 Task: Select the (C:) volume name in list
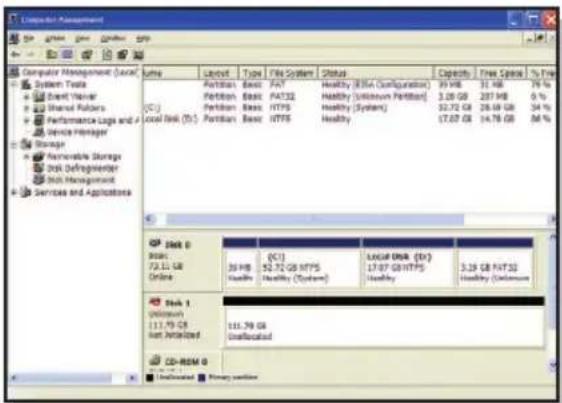152,108
